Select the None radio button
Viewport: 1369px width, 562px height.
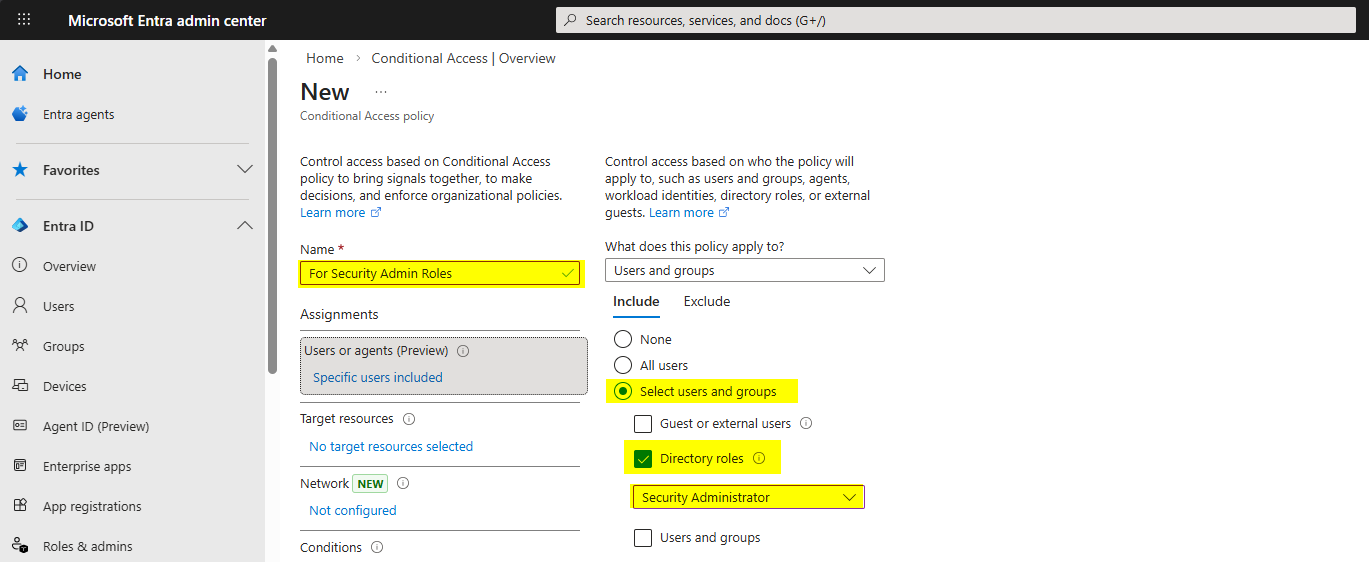(x=623, y=339)
